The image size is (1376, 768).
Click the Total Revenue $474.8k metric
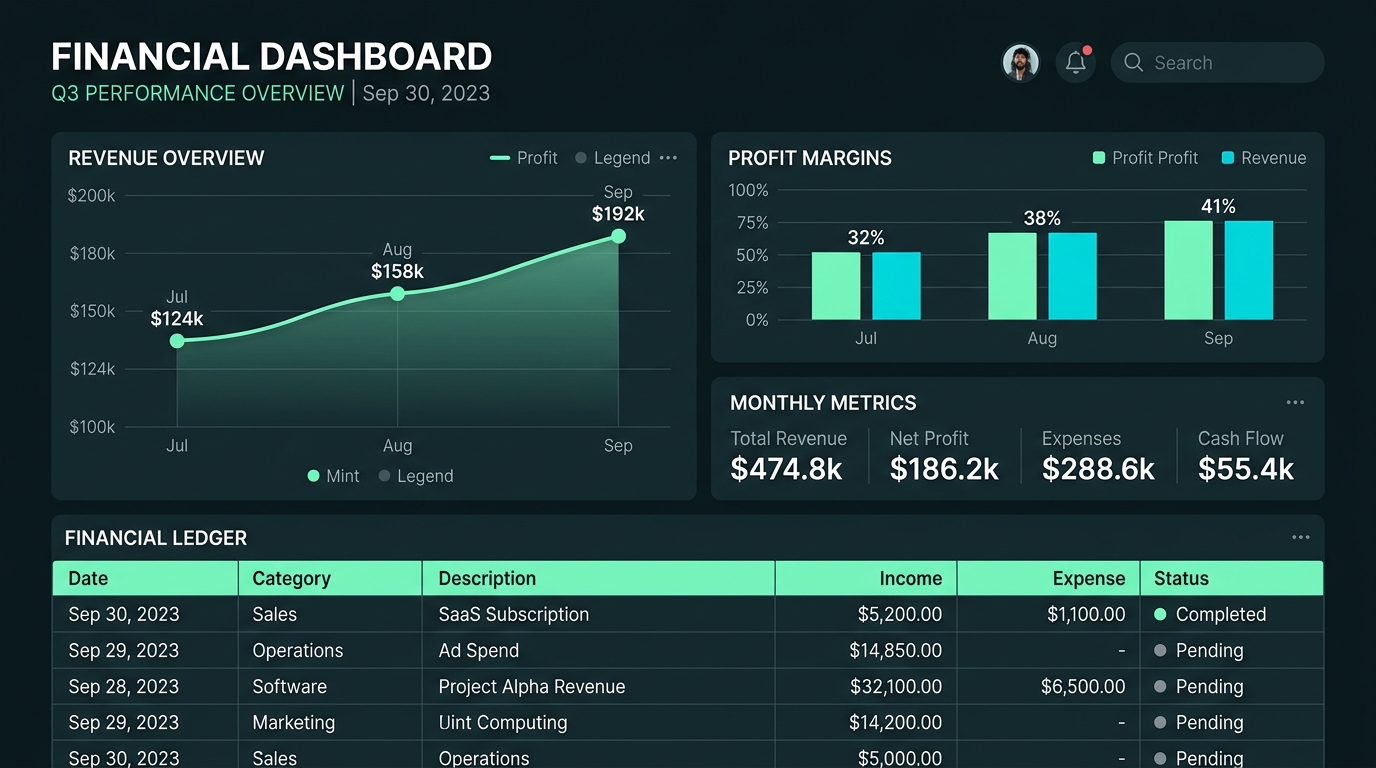click(x=788, y=455)
